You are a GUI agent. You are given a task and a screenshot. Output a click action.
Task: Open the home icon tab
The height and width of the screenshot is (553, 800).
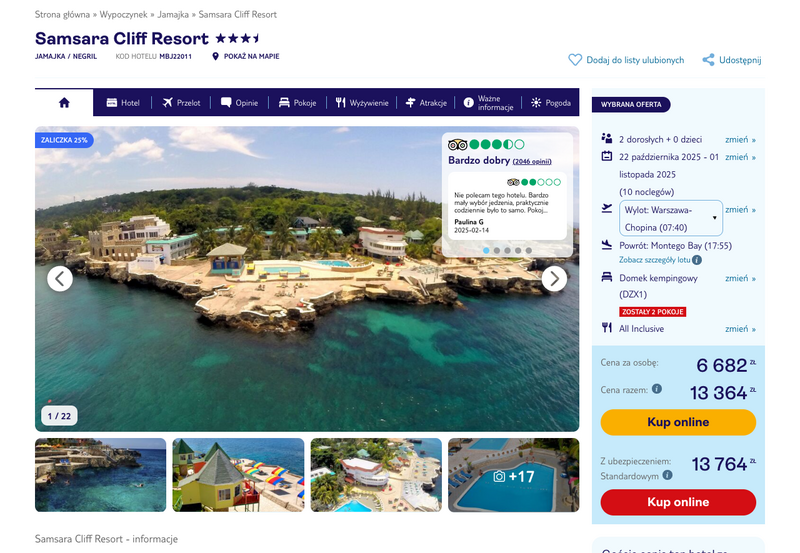point(64,103)
